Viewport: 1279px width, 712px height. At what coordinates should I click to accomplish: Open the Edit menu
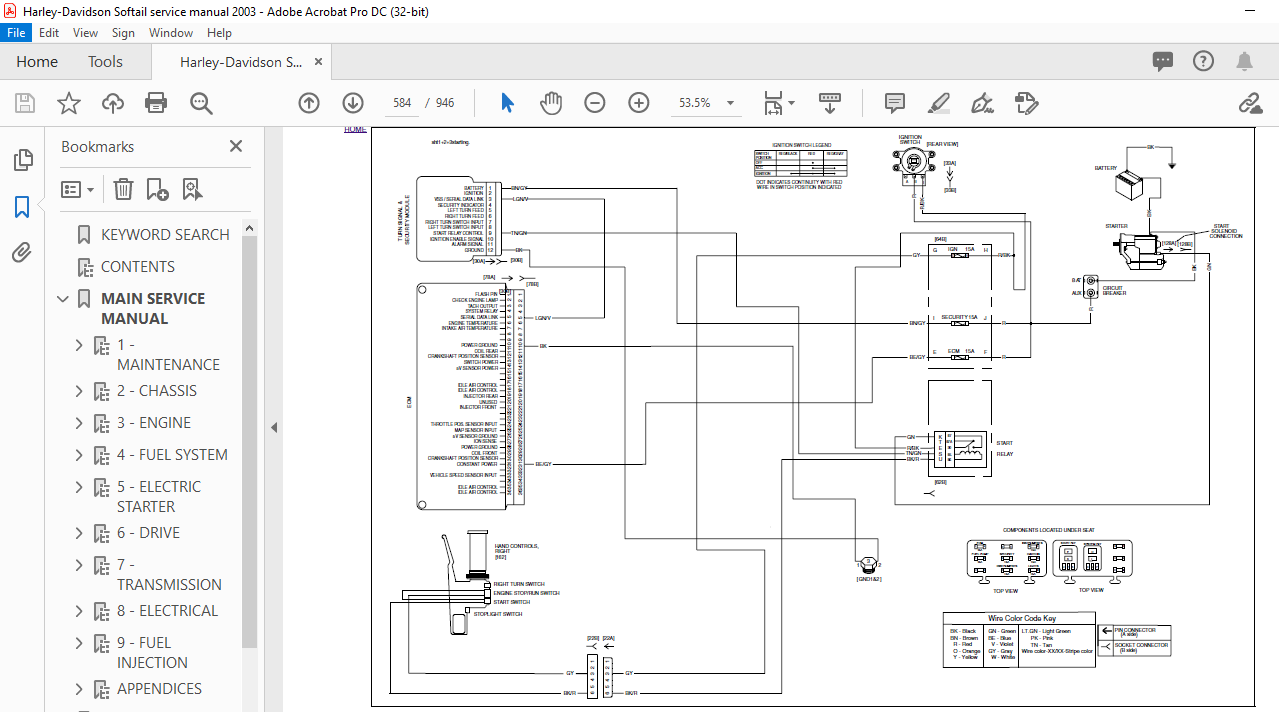click(49, 33)
